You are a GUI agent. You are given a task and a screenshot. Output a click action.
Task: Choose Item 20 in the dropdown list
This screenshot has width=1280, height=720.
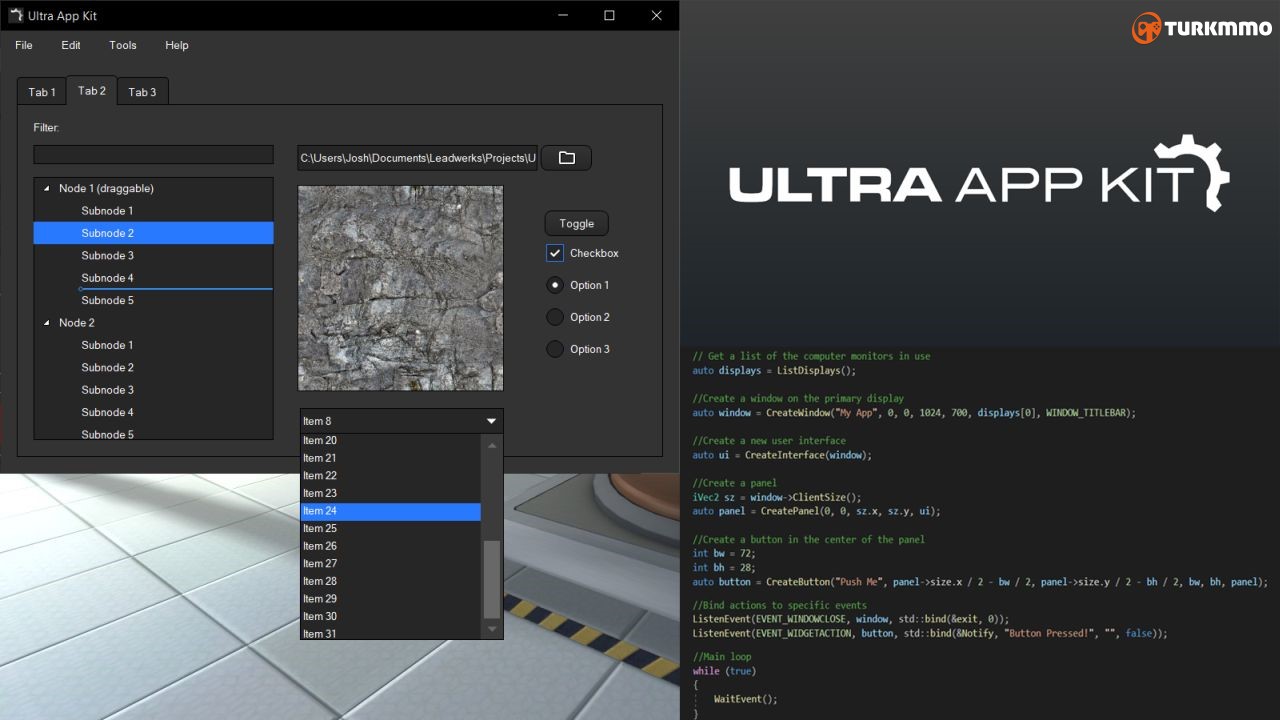pyautogui.click(x=391, y=440)
